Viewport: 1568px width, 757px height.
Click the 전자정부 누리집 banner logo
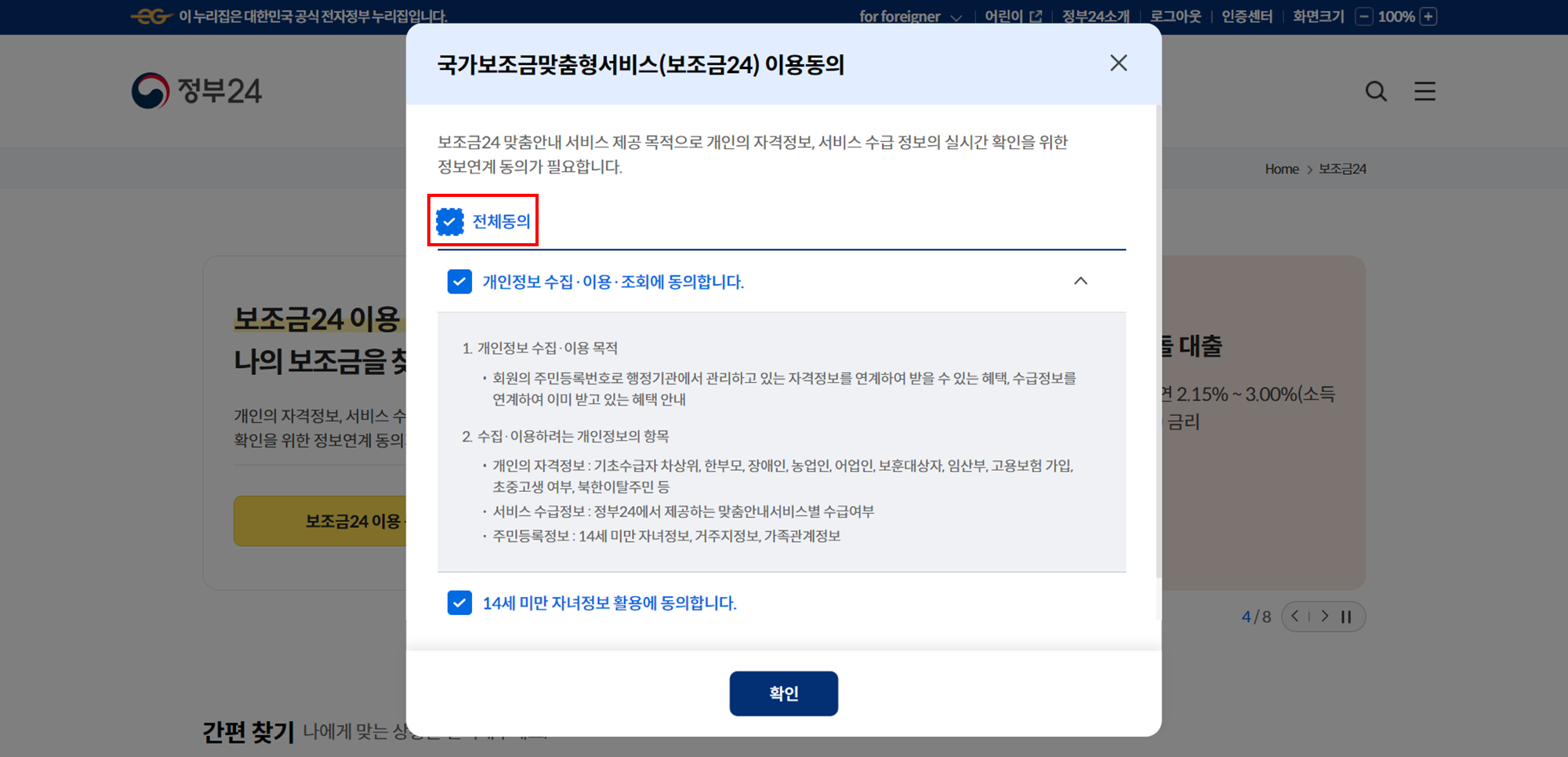[x=152, y=16]
